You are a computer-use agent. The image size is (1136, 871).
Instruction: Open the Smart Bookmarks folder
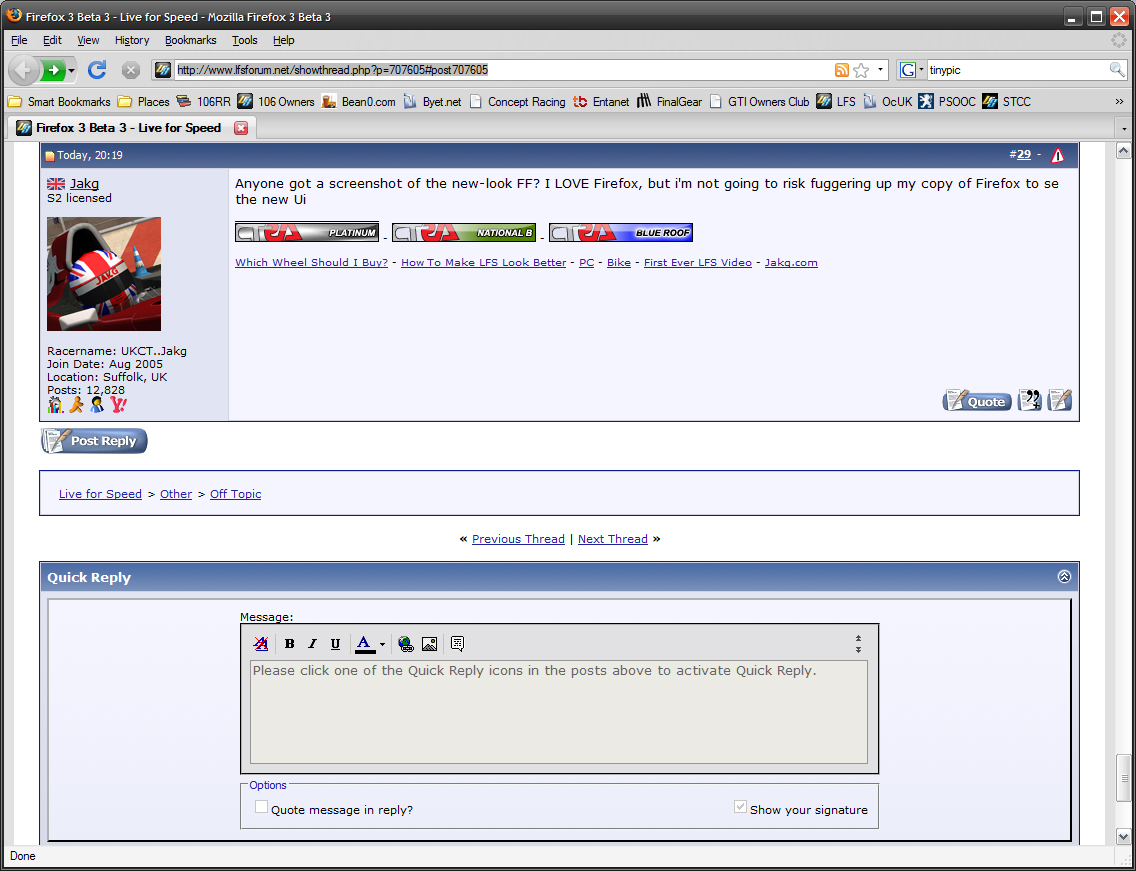[x=59, y=101]
